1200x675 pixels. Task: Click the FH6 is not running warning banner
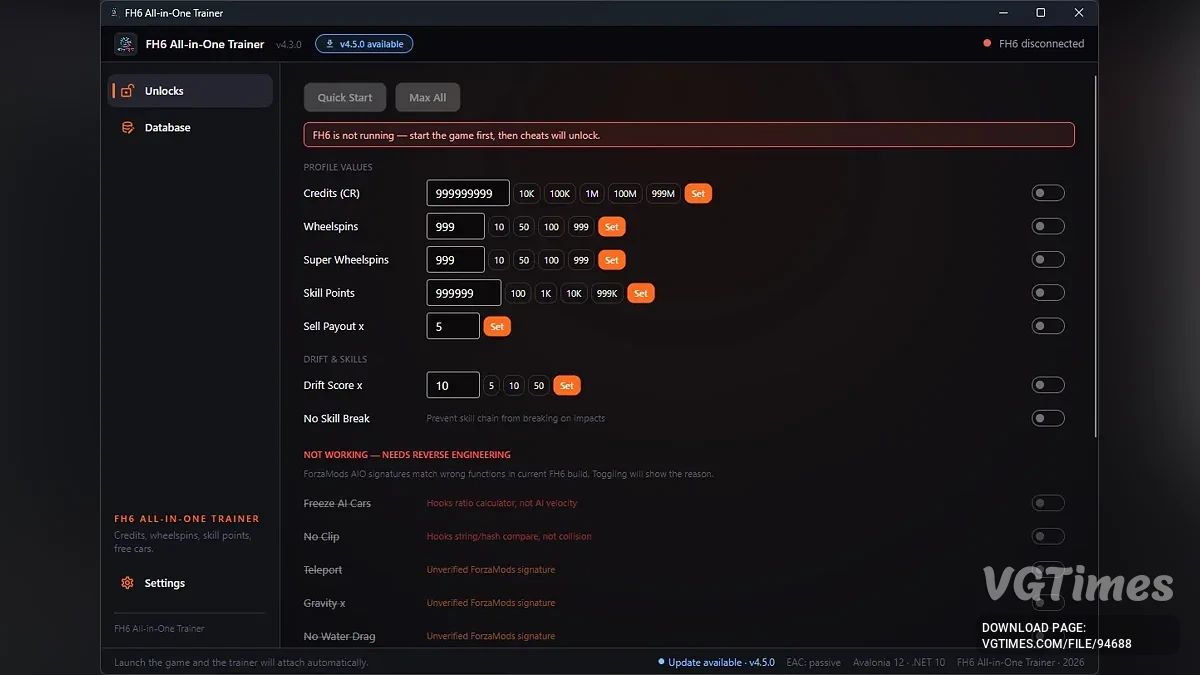(x=689, y=135)
